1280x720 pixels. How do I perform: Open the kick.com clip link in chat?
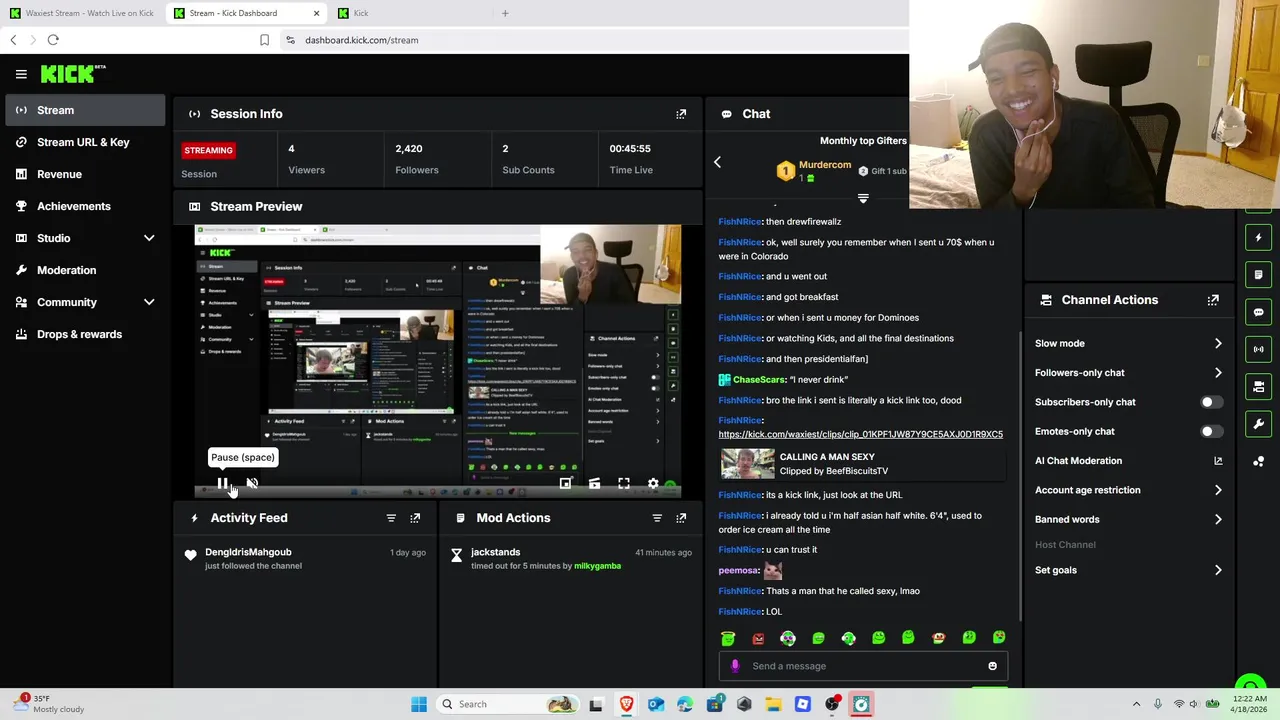[860, 434]
